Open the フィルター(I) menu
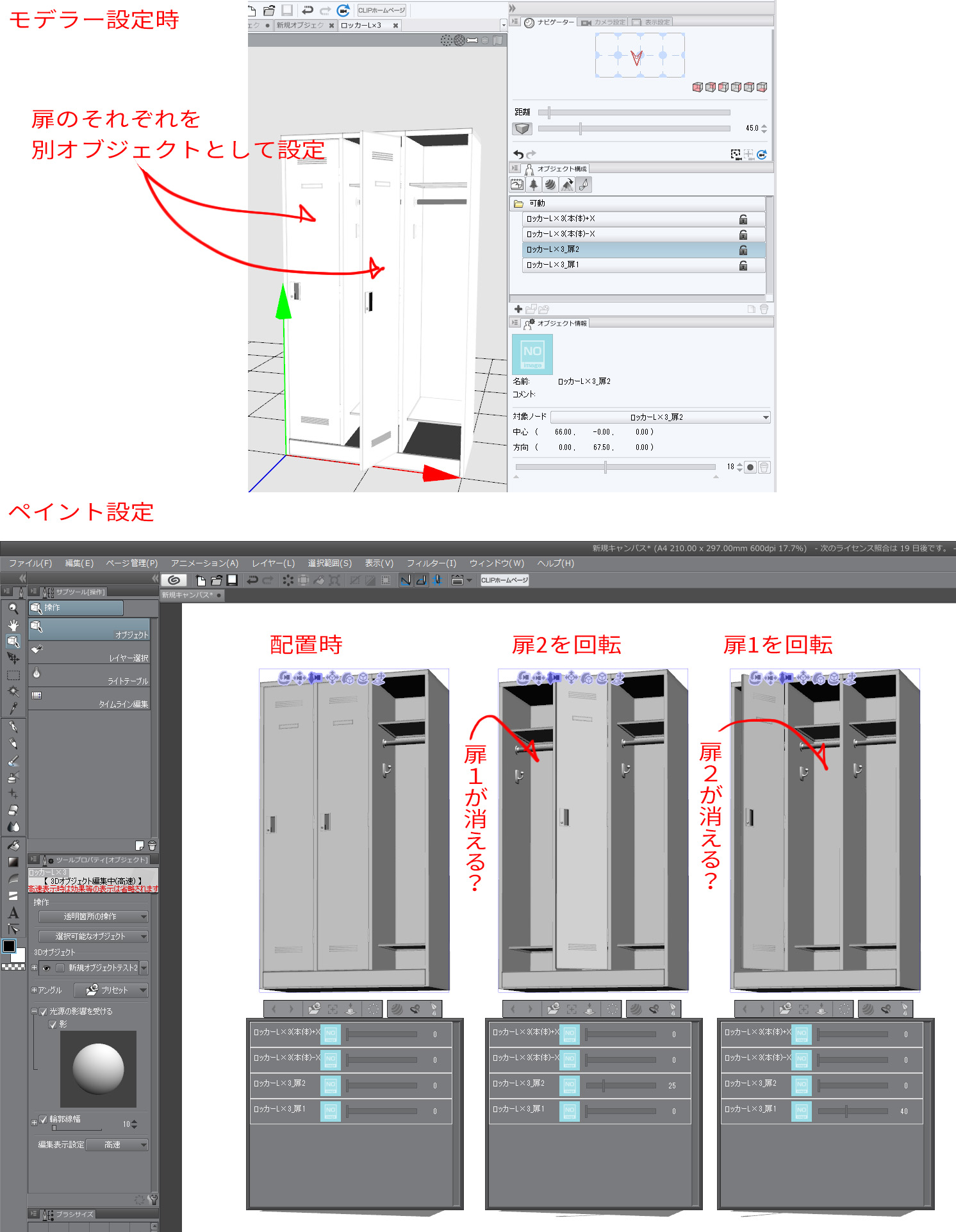Image resolution: width=956 pixels, height=1232 pixels. [431, 563]
